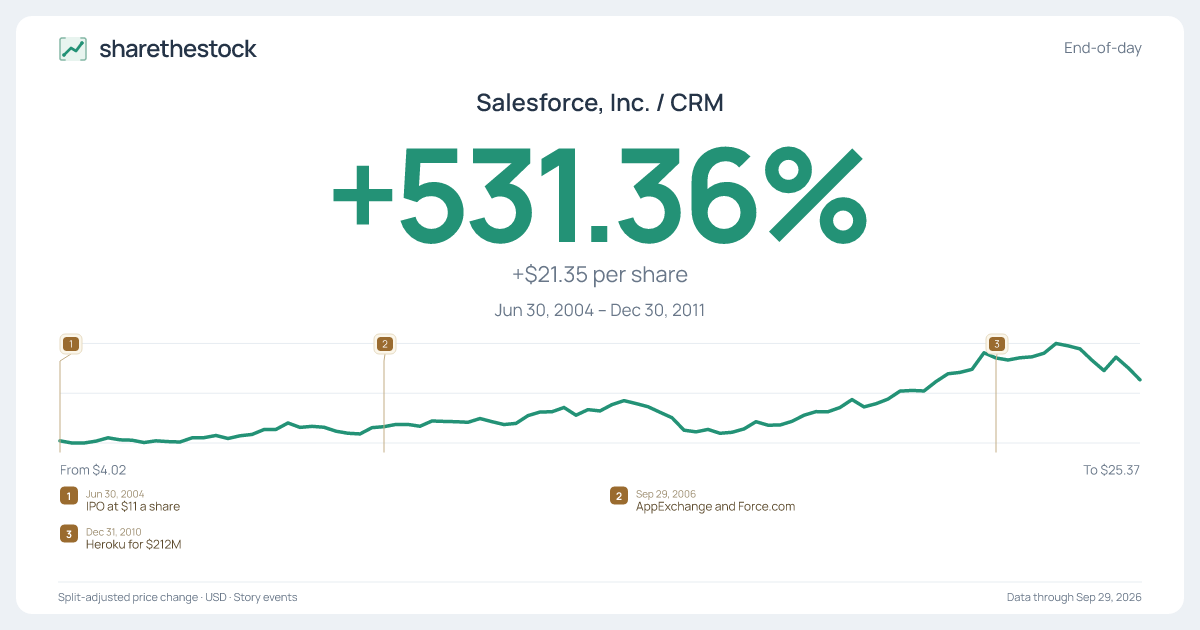Click the From $4.02 label
Image resolution: width=1200 pixels, height=630 pixels.
[93, 470]
